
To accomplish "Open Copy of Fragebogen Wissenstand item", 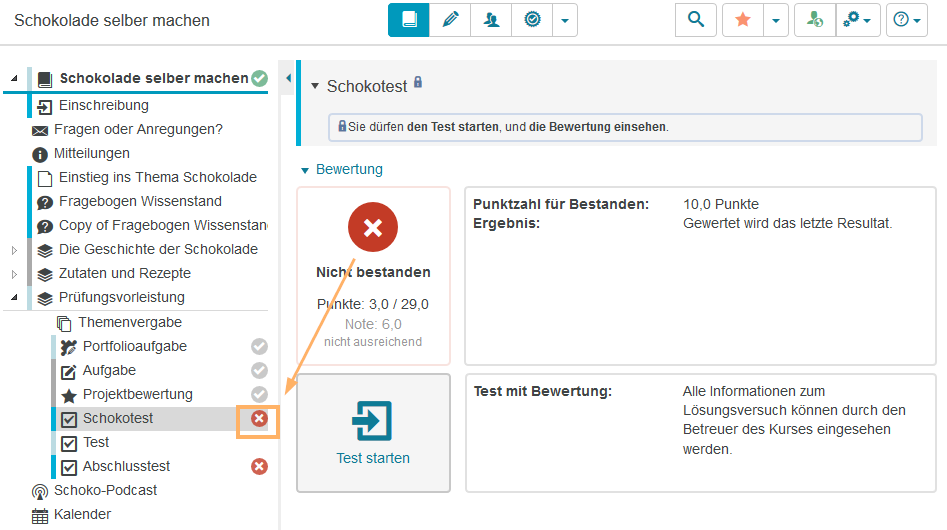I will (x=163, y=225).
